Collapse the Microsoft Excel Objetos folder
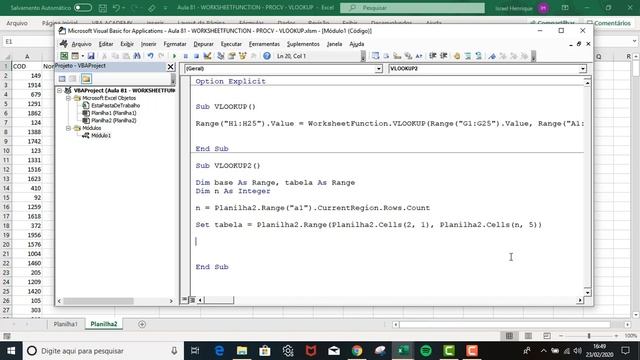640x360 pixels. (x=68, y=98)
